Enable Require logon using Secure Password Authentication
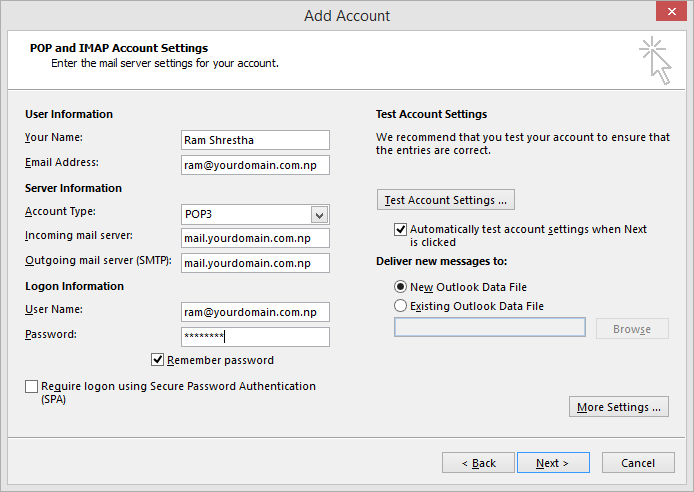The image size is (694, 492). point(31,386)
